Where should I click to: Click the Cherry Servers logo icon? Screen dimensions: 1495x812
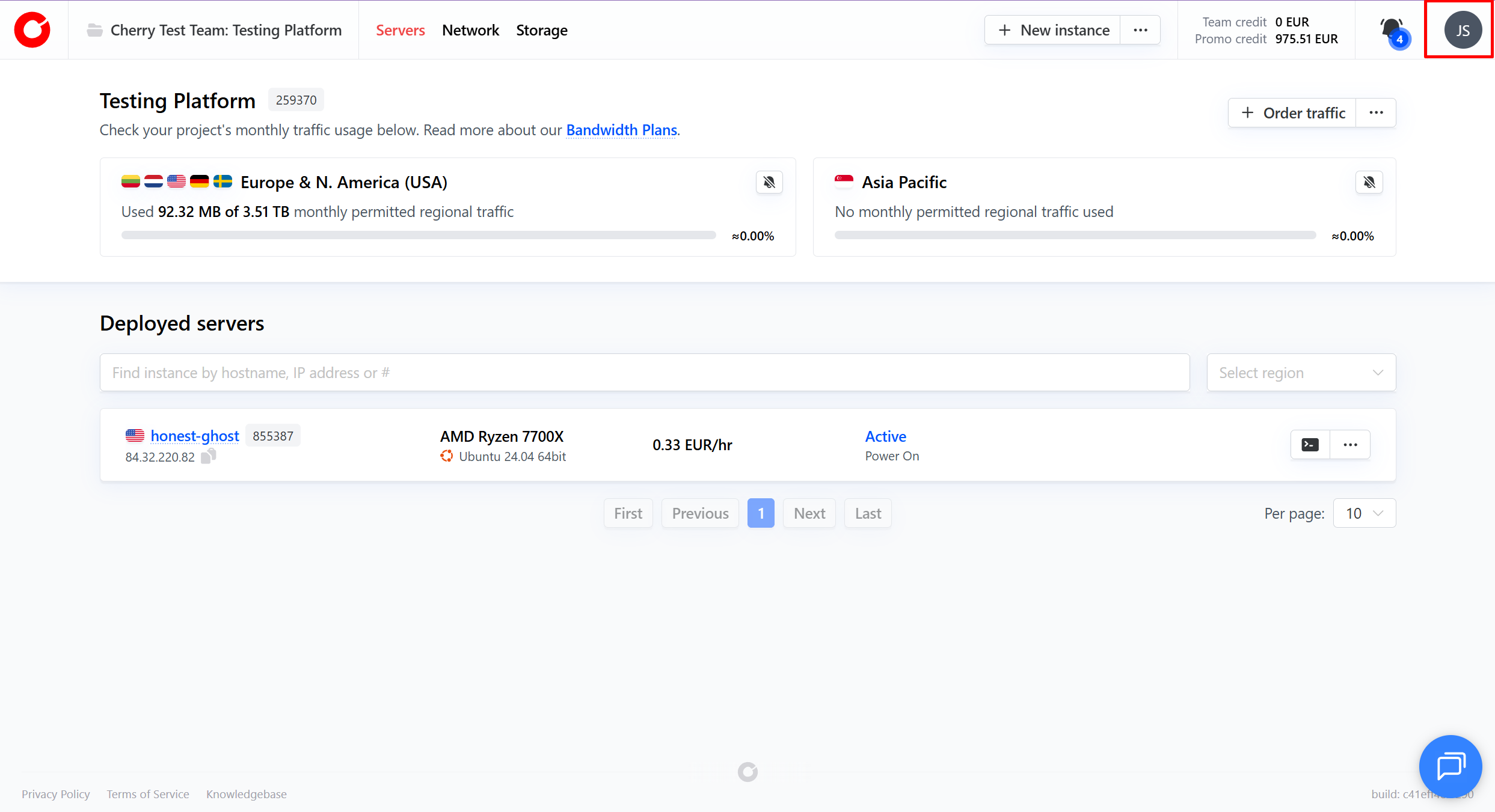coord(32,29)
